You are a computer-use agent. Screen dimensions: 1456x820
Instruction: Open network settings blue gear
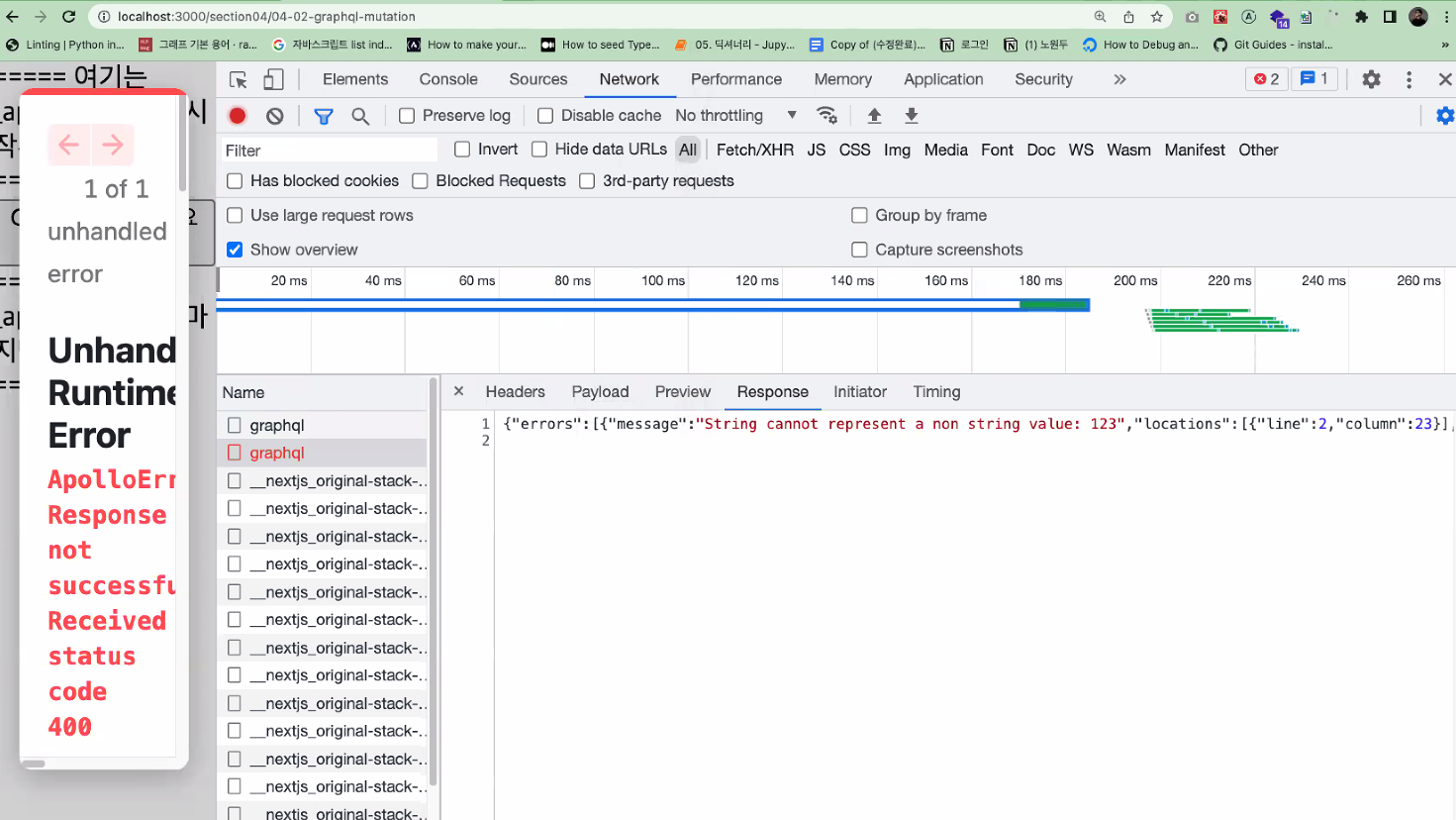click(1444, 116)
